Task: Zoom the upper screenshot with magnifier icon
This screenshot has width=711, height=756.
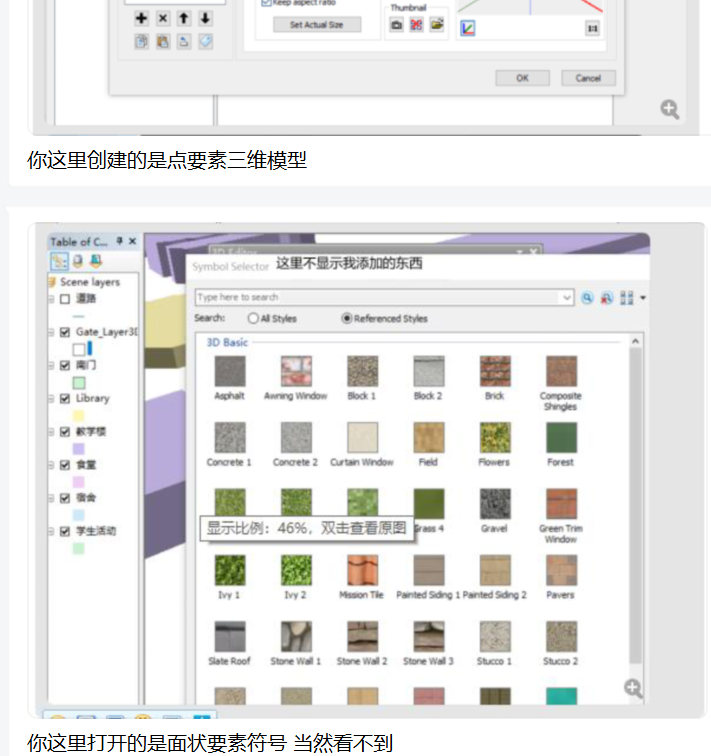Action: coord(670,109)
